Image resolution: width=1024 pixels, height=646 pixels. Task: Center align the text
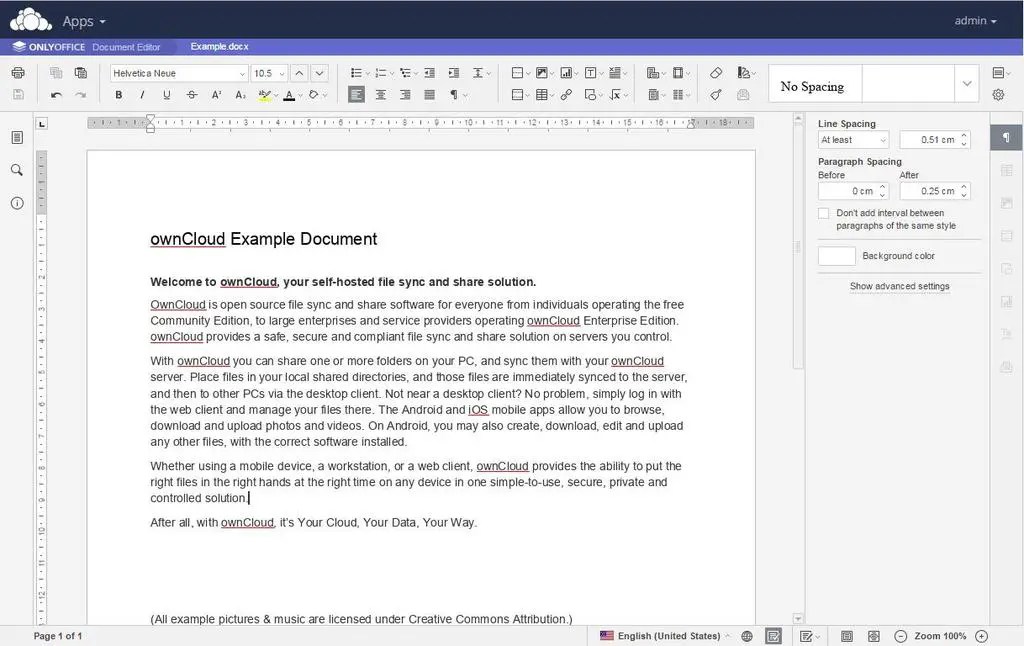pos(381,95)
